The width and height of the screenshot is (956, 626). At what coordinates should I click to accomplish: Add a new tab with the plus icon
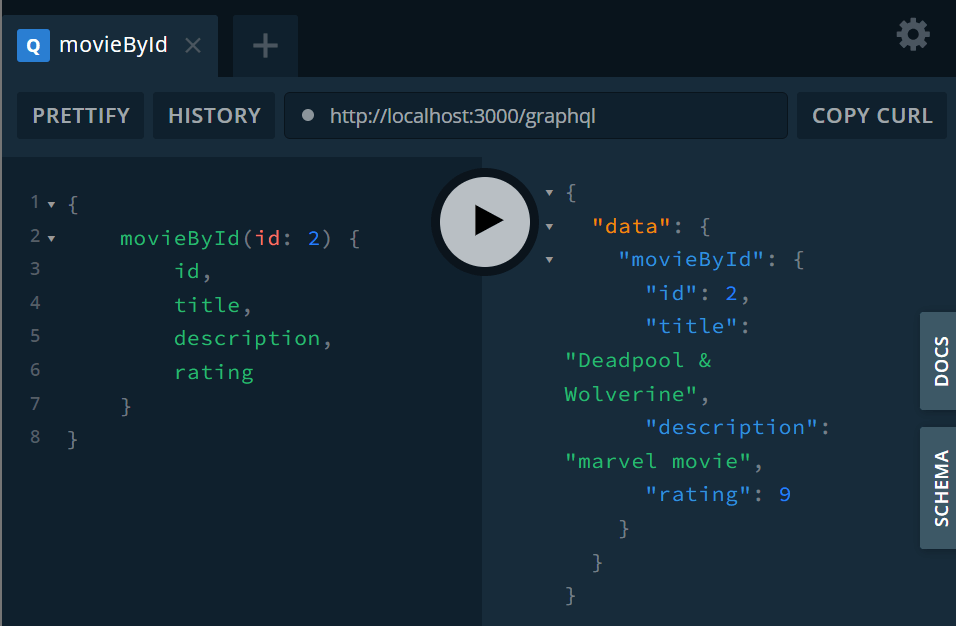point(265,46)
